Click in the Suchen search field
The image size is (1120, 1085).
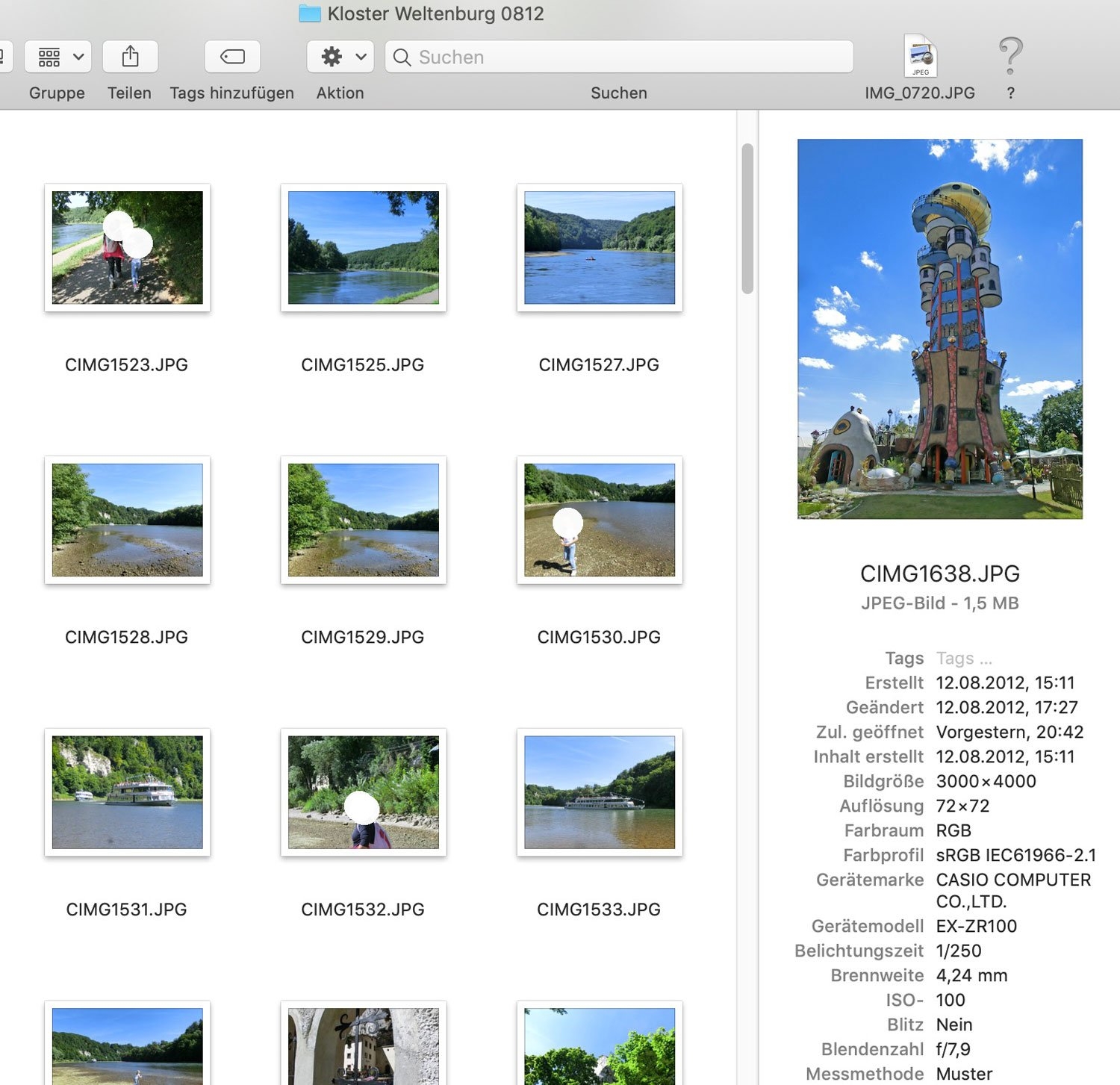pyautogui.click(x=627, y=57)
